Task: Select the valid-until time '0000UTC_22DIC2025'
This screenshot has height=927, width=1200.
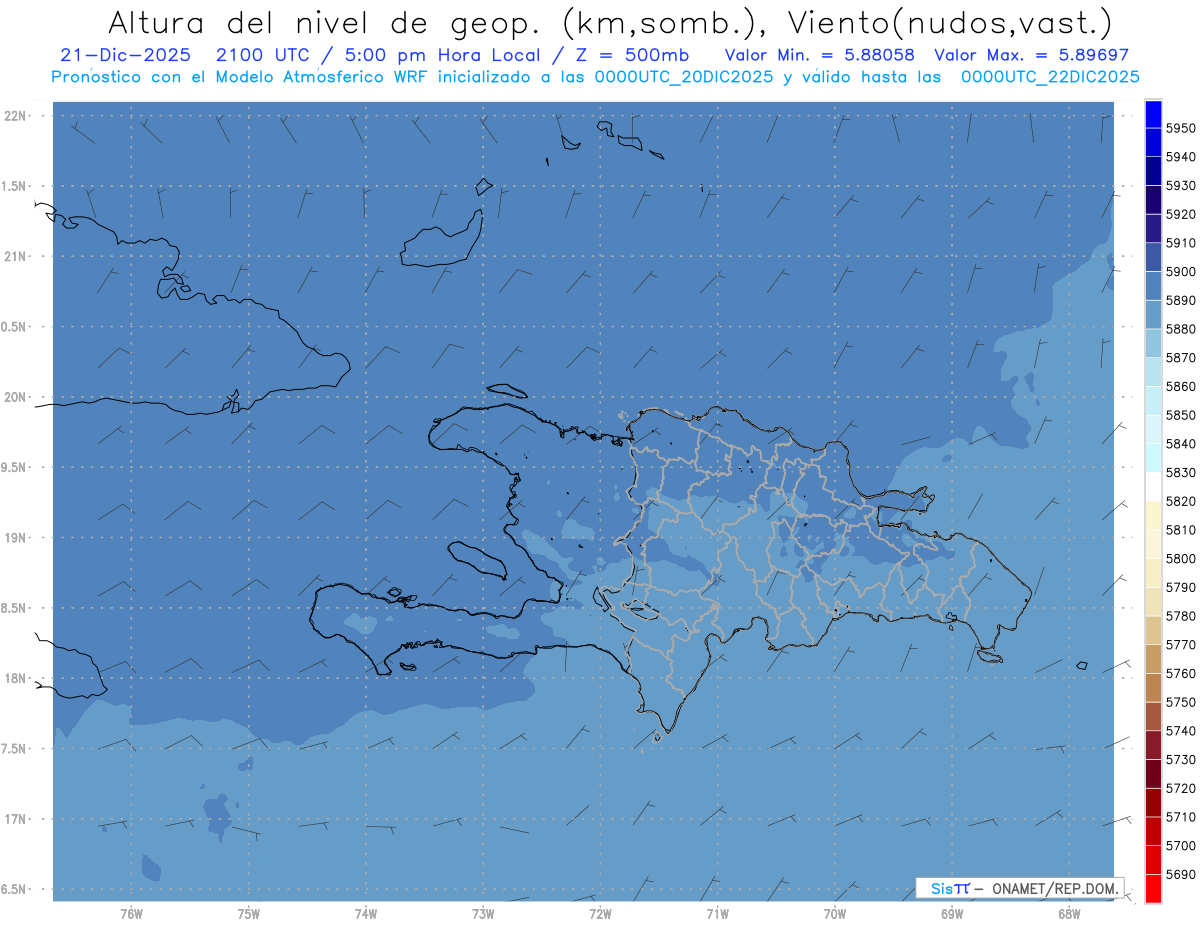Action: pos(1049,77)
